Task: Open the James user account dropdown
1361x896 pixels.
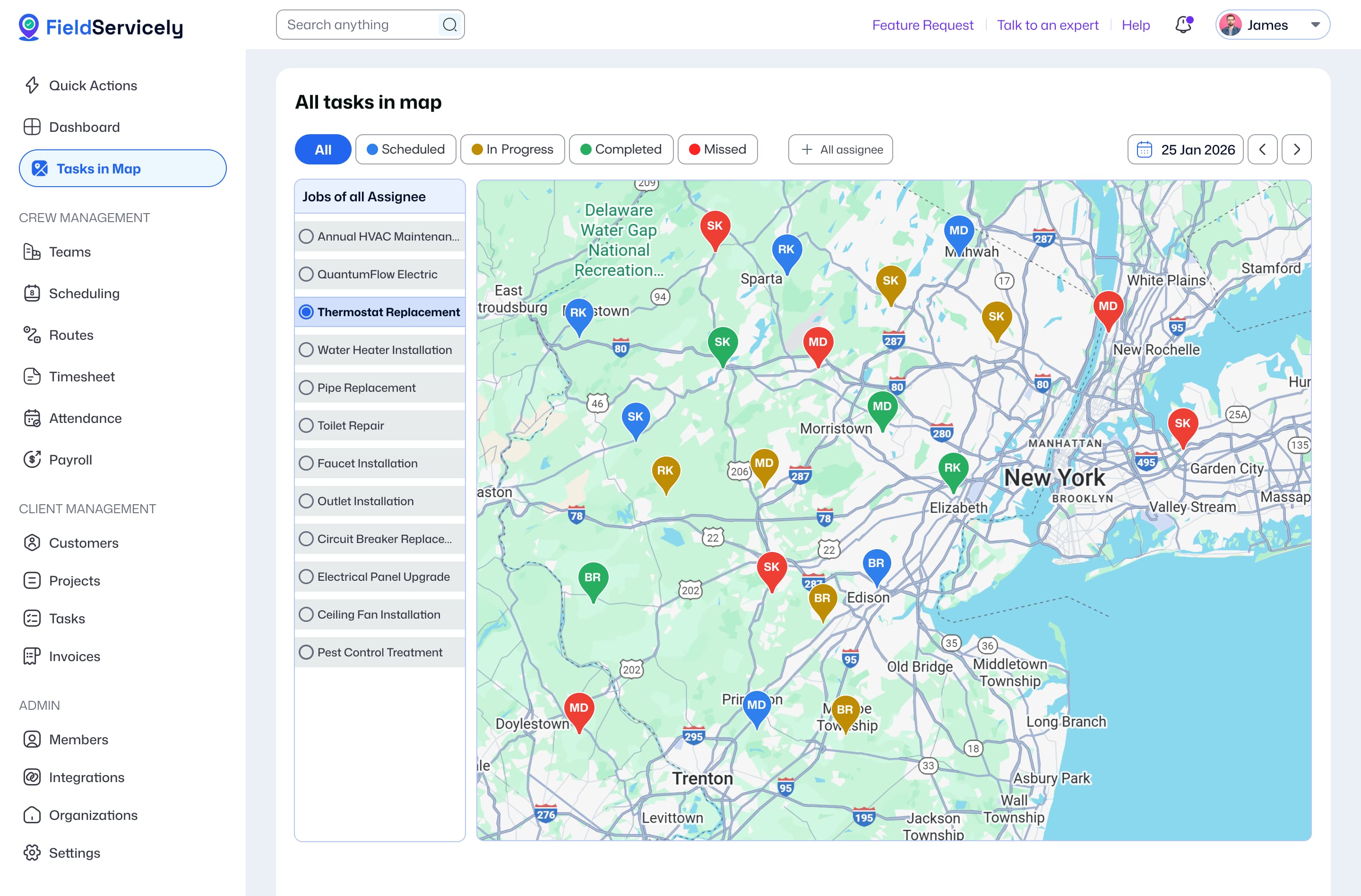Action: click(x=1272, y=25)
